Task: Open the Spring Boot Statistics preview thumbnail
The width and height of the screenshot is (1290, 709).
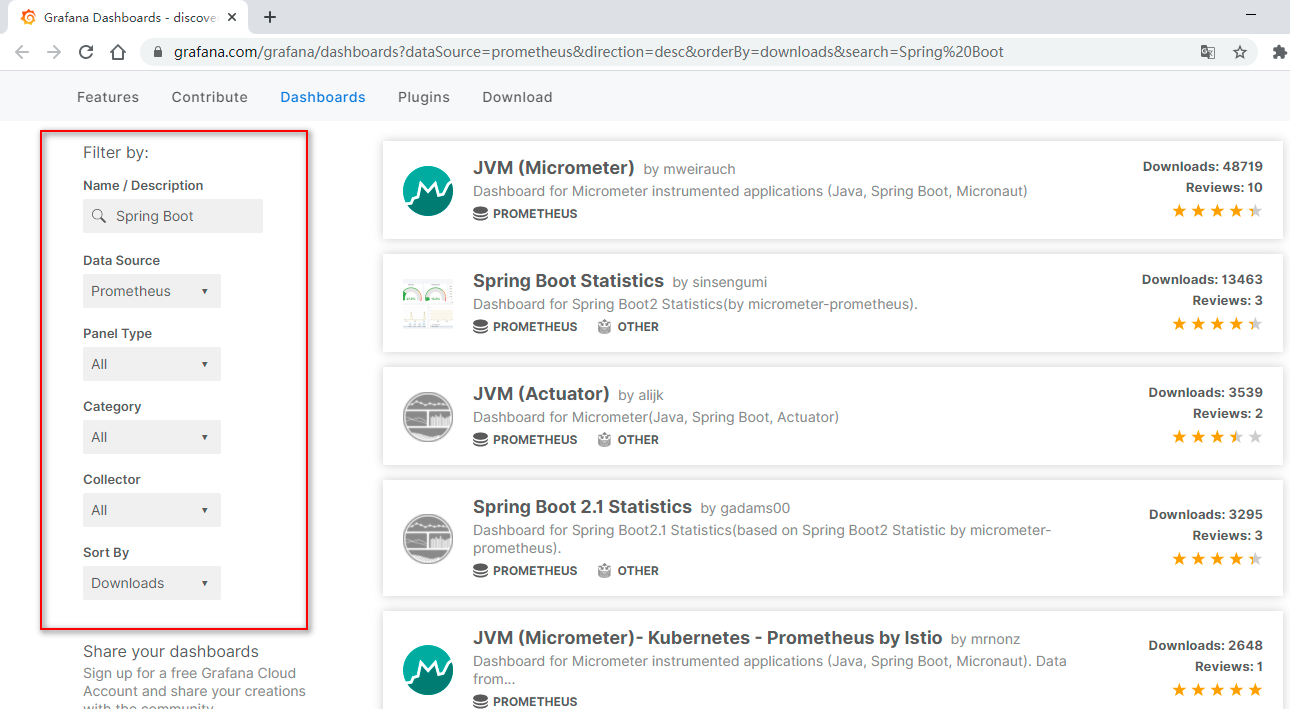Action: pyautogui.click(x=428, y=303)
